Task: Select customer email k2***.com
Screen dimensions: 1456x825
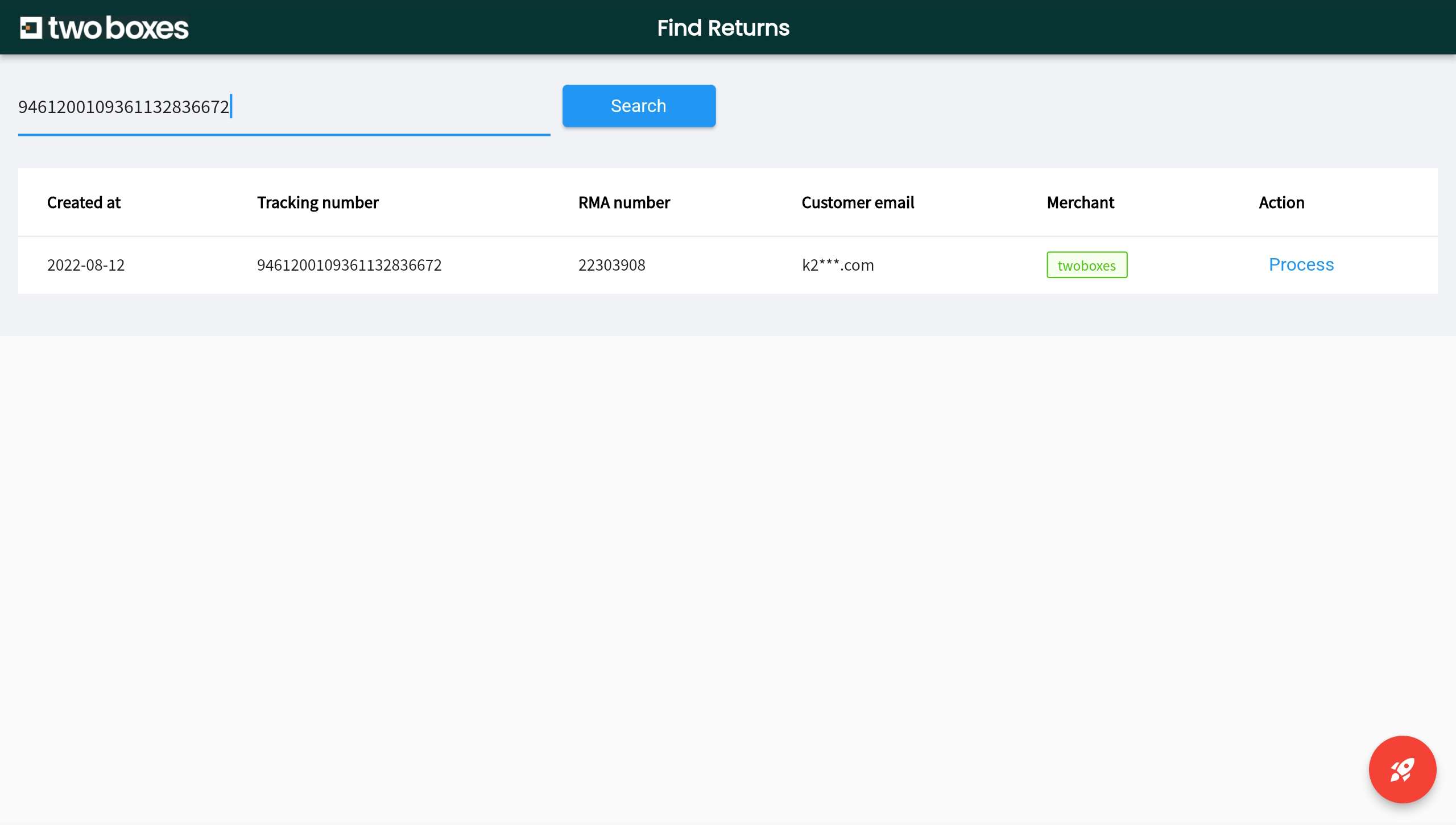Action: point(838,265)
